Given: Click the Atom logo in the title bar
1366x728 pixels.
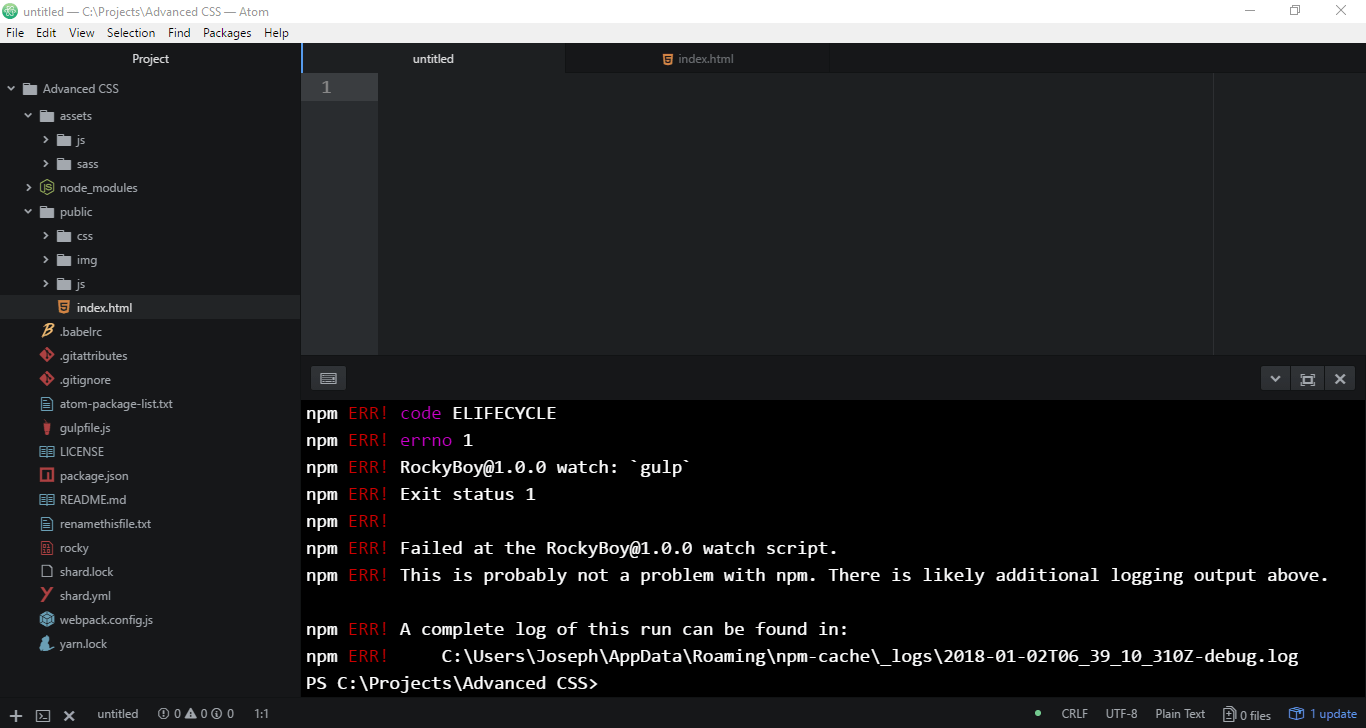Looking at the screenshot, I should [x=10, y=11].
